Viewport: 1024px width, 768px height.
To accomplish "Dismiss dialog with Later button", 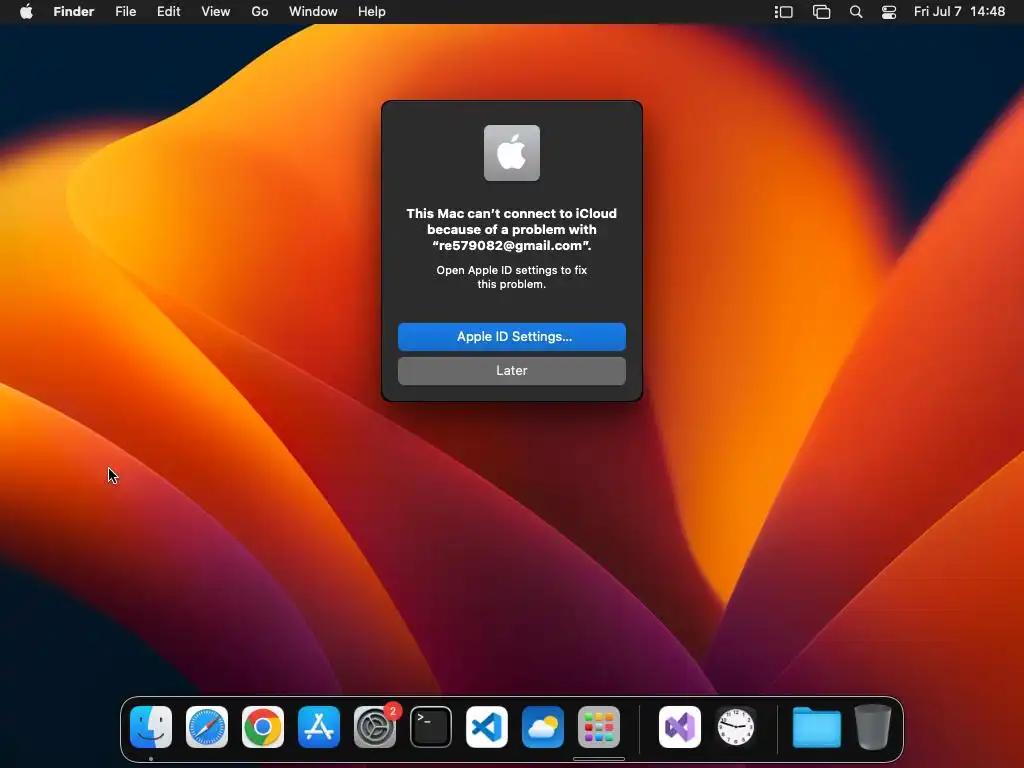I will coord(511,371).
